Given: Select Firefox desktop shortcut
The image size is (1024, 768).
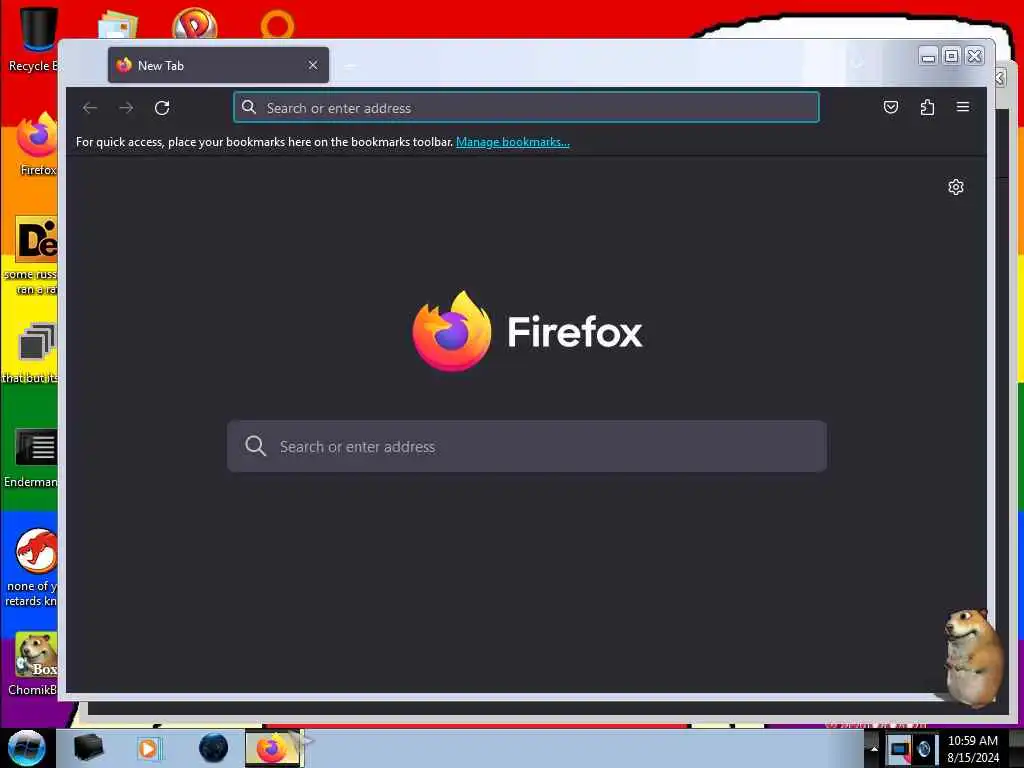Looking at the screenshot, I should point(37,144).
